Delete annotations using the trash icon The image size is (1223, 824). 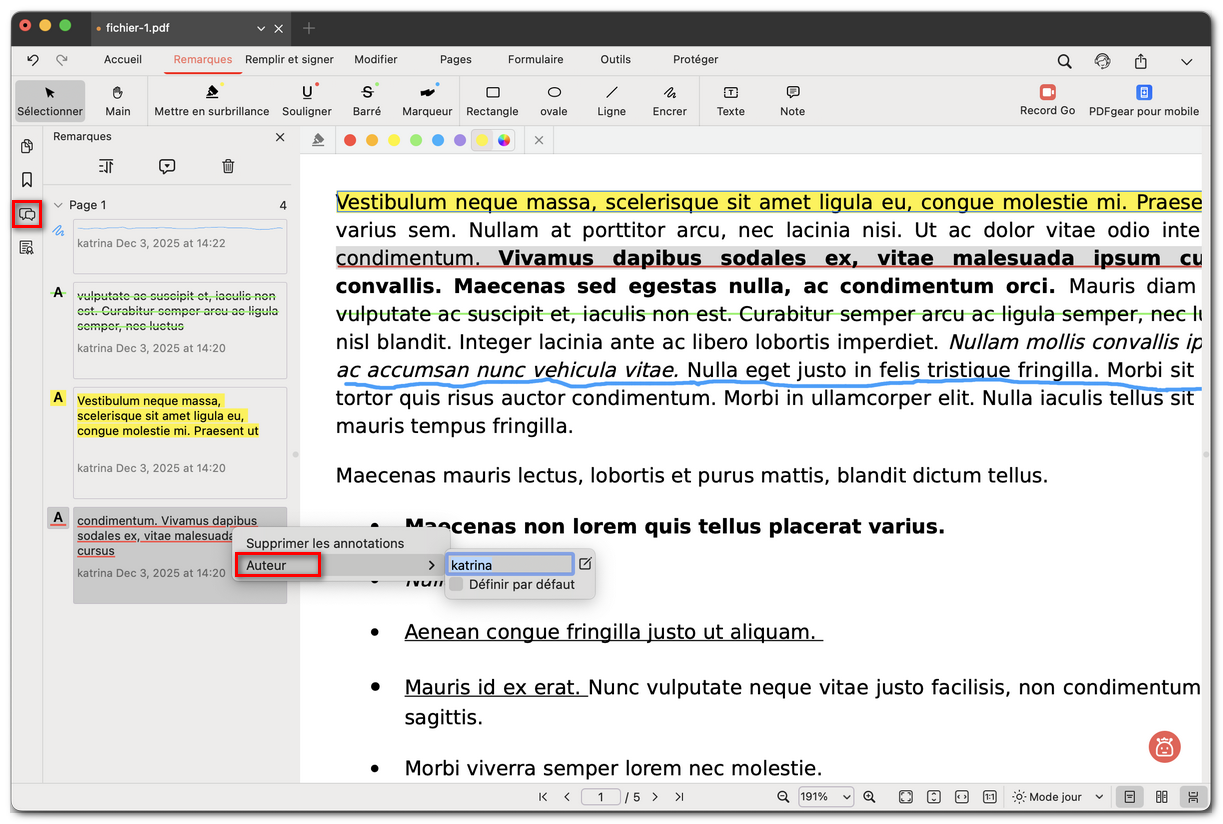[x=228, y=166]
